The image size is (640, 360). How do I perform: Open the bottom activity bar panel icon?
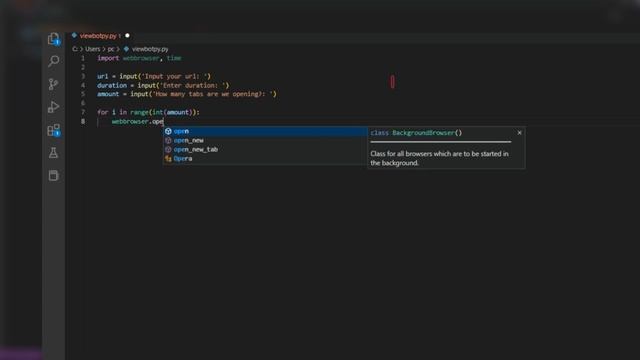53,176
